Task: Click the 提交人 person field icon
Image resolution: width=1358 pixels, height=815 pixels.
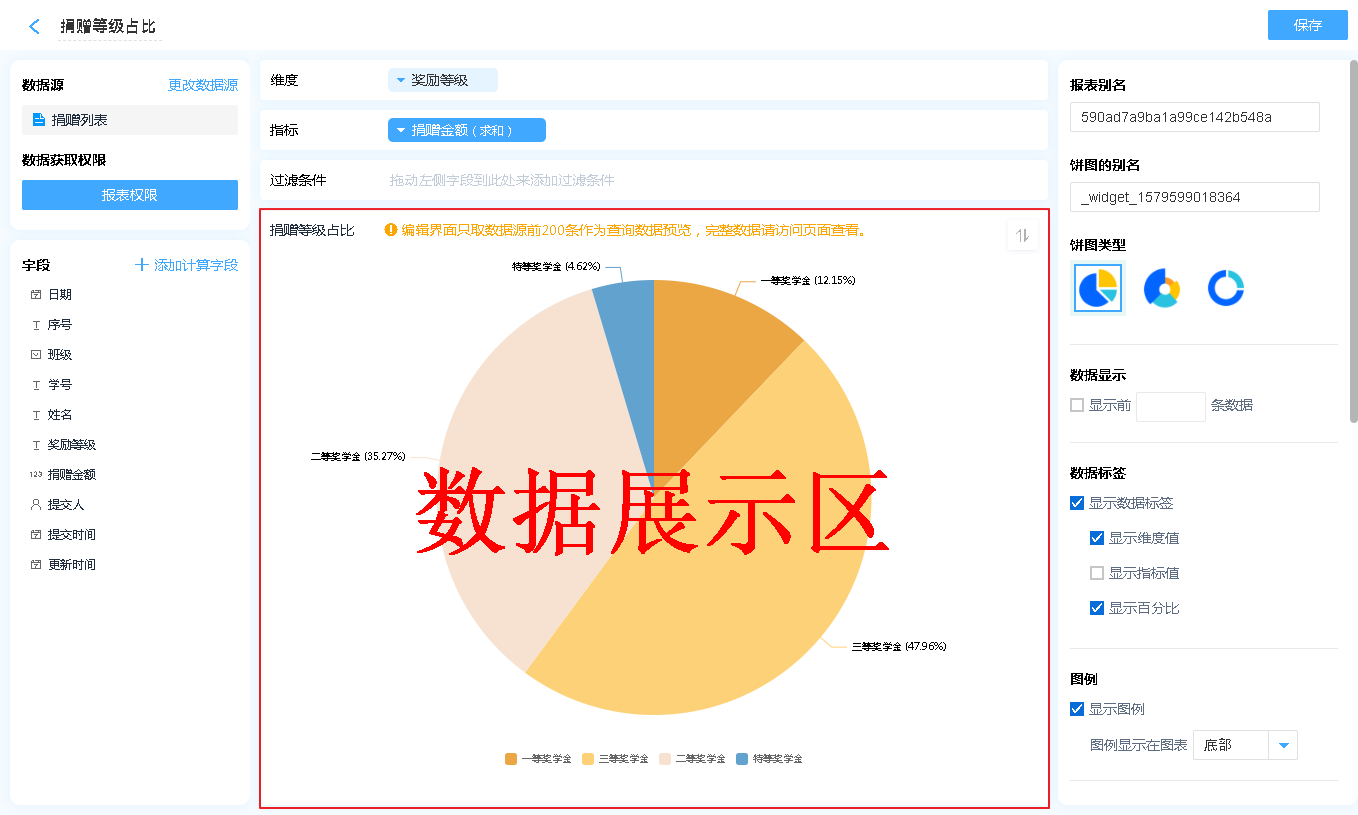Action: point(36,505)
